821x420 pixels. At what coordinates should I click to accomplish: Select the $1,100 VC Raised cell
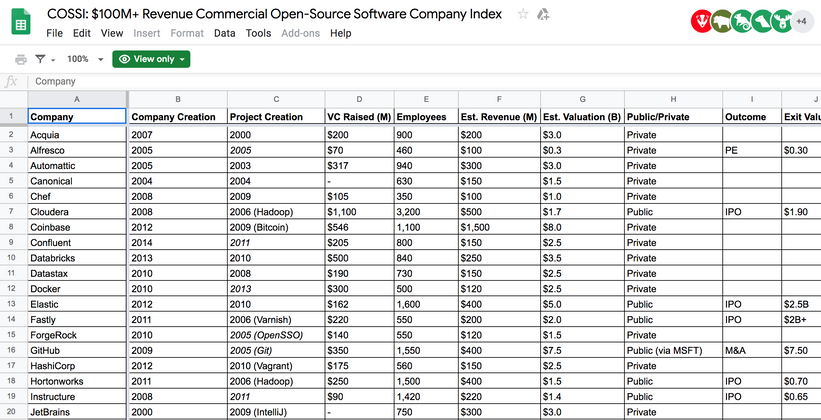[x=360, y=212]
